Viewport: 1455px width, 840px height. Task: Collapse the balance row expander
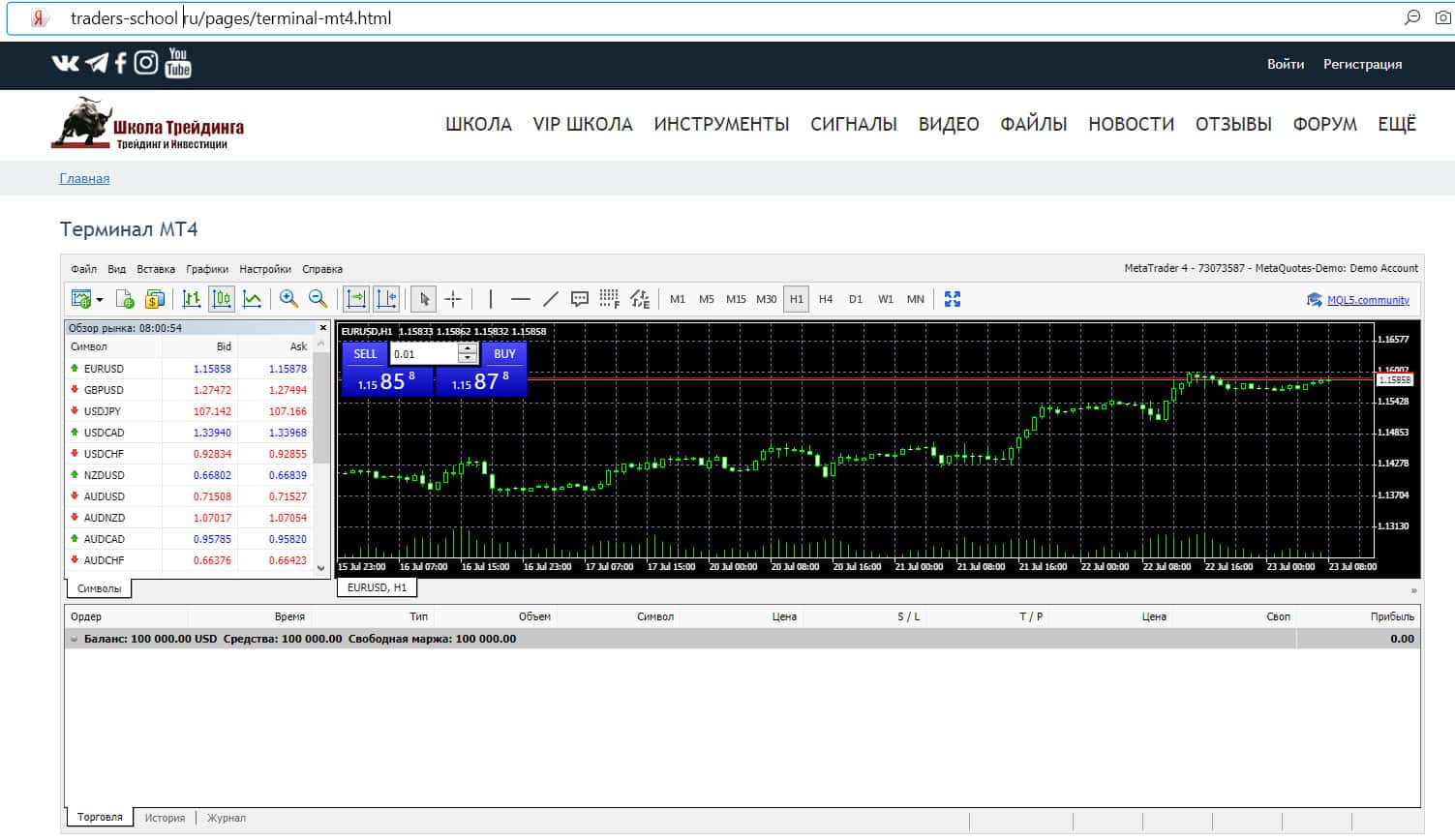pos(75,639)
